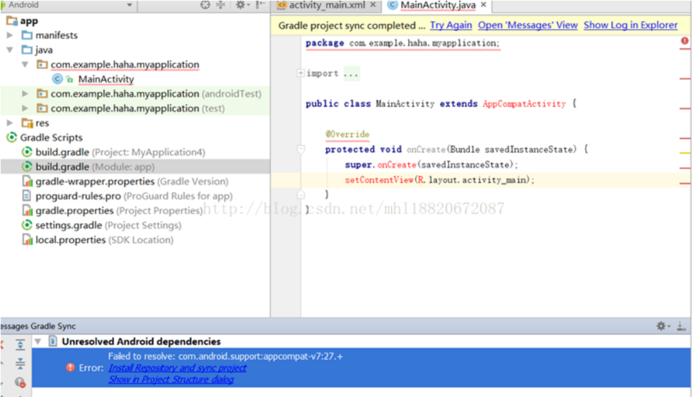Select Gradle Scripts node

point(51,138)
